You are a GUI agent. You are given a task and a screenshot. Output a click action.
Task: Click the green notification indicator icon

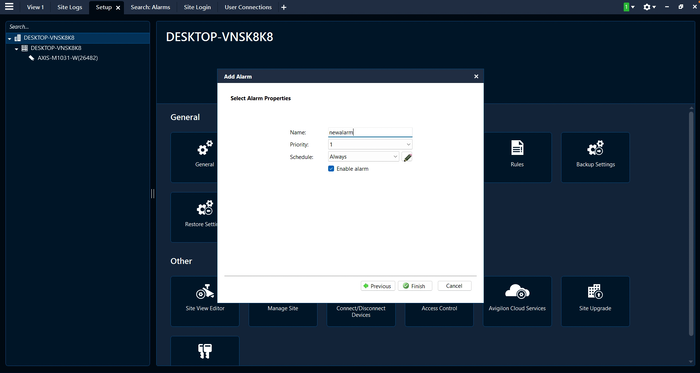tap(626, 7)
